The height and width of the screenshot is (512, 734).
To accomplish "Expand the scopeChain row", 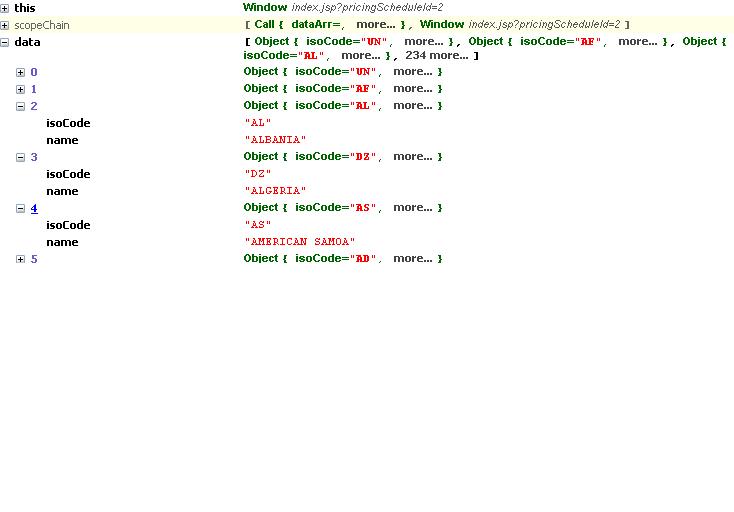I will coord(5,25).
